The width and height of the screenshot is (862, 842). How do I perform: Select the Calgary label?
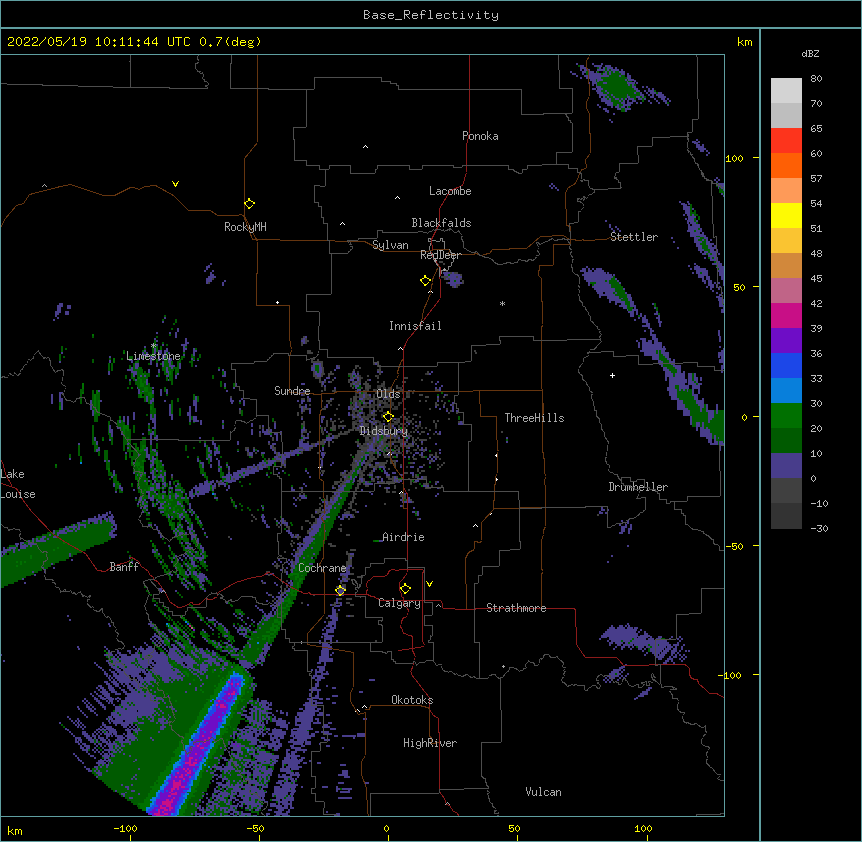[x=399, y=603]
